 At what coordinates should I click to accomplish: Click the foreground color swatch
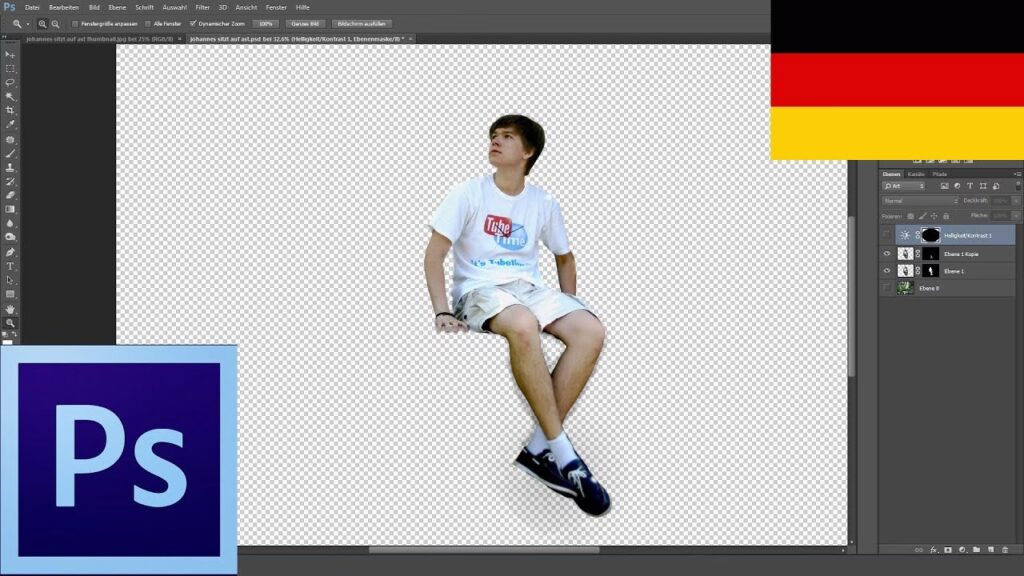click(7, 341)
